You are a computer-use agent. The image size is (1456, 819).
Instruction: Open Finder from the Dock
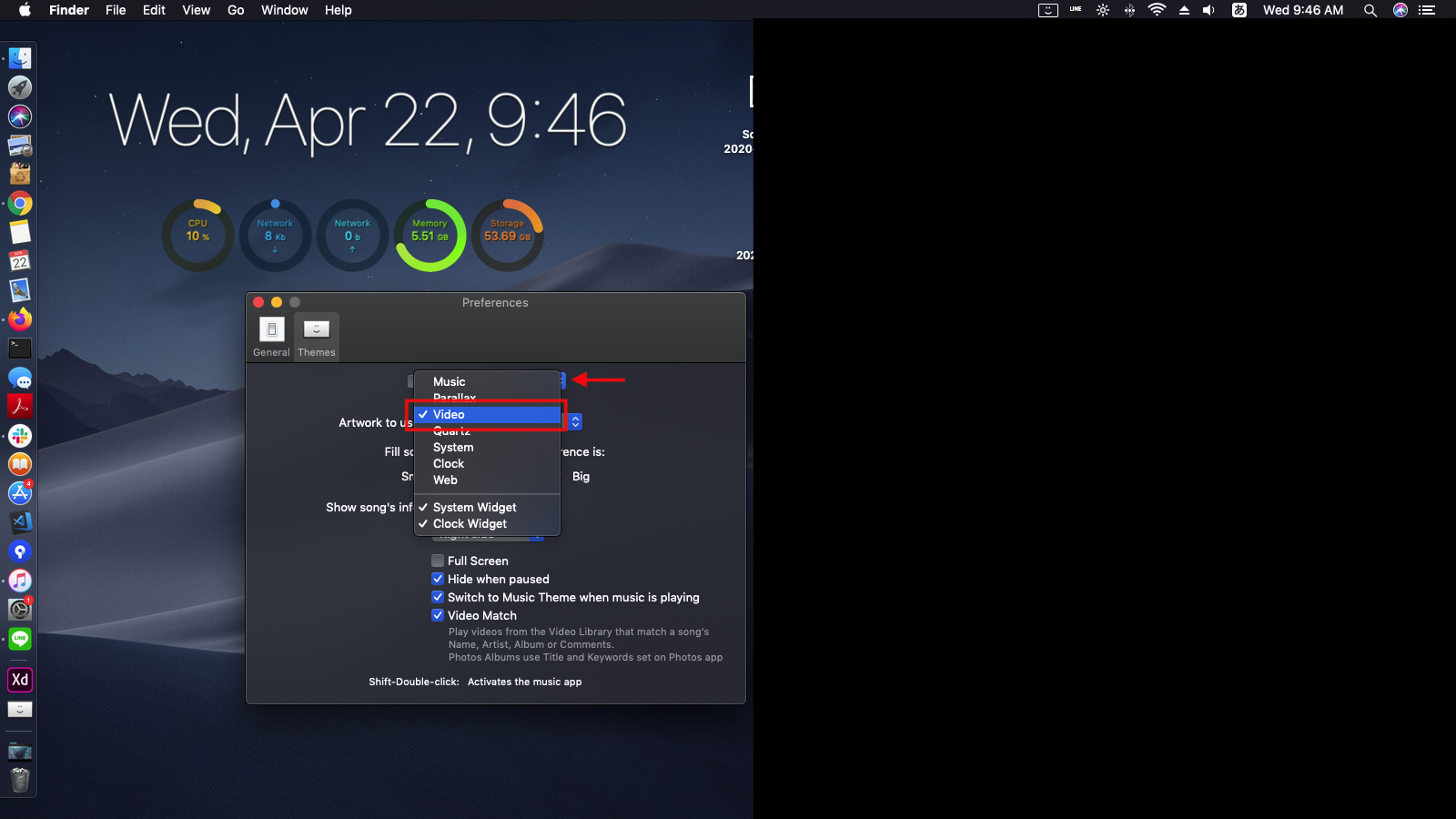(20, 58)
